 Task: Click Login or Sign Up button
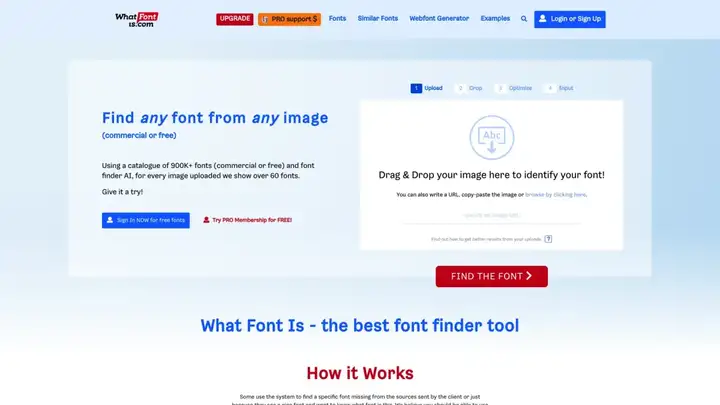pyautogui.click(x=569, y=19)
